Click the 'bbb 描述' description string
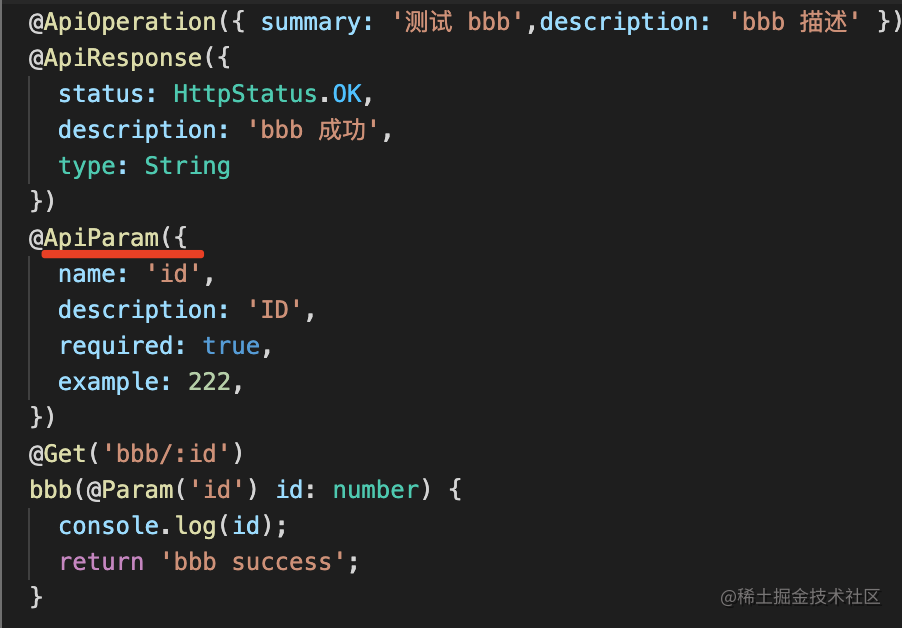Screen dimensions: 902x628 click(x=795, y=22)
